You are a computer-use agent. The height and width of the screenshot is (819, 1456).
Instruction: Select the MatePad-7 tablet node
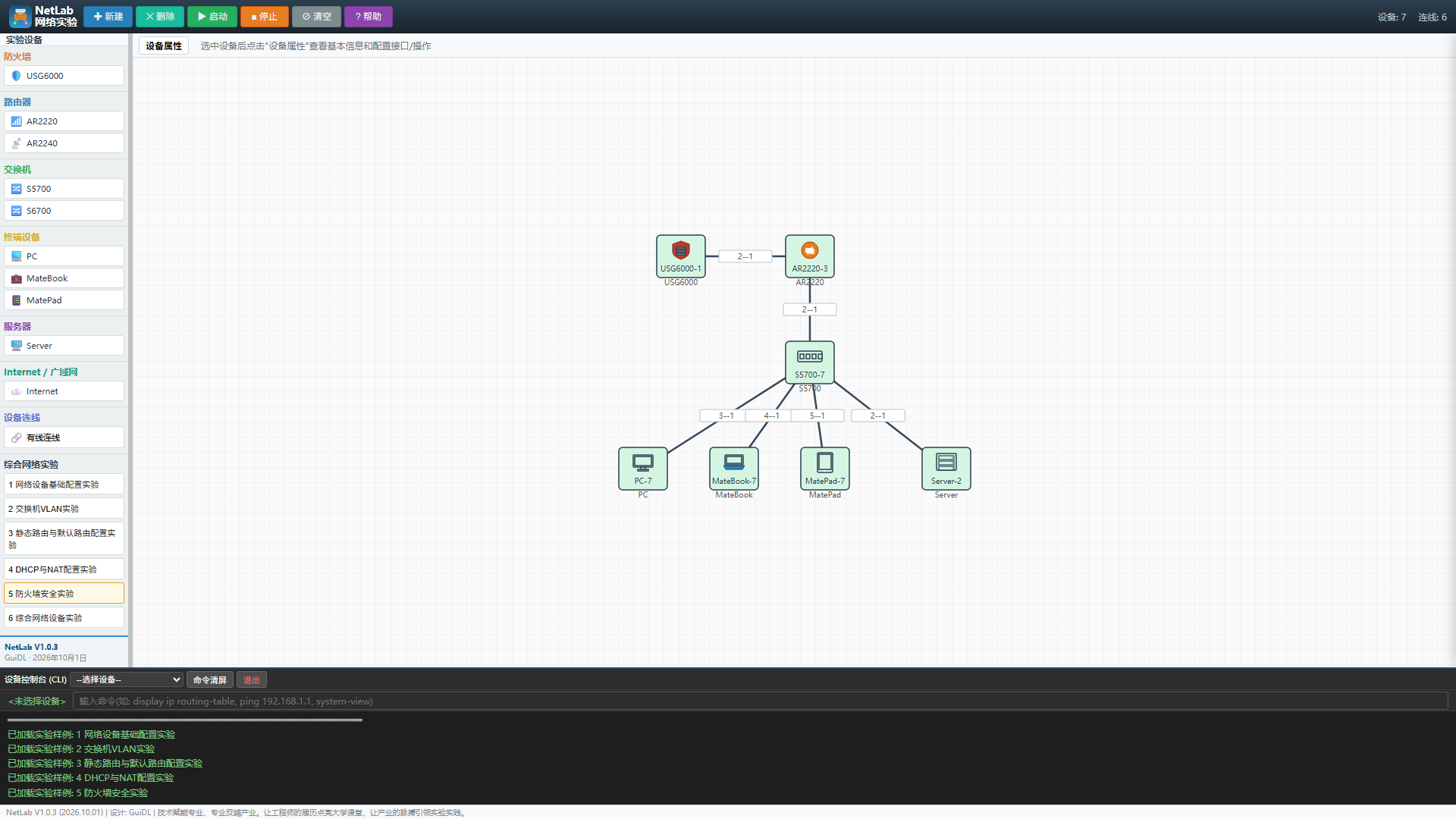click(825, 469)
